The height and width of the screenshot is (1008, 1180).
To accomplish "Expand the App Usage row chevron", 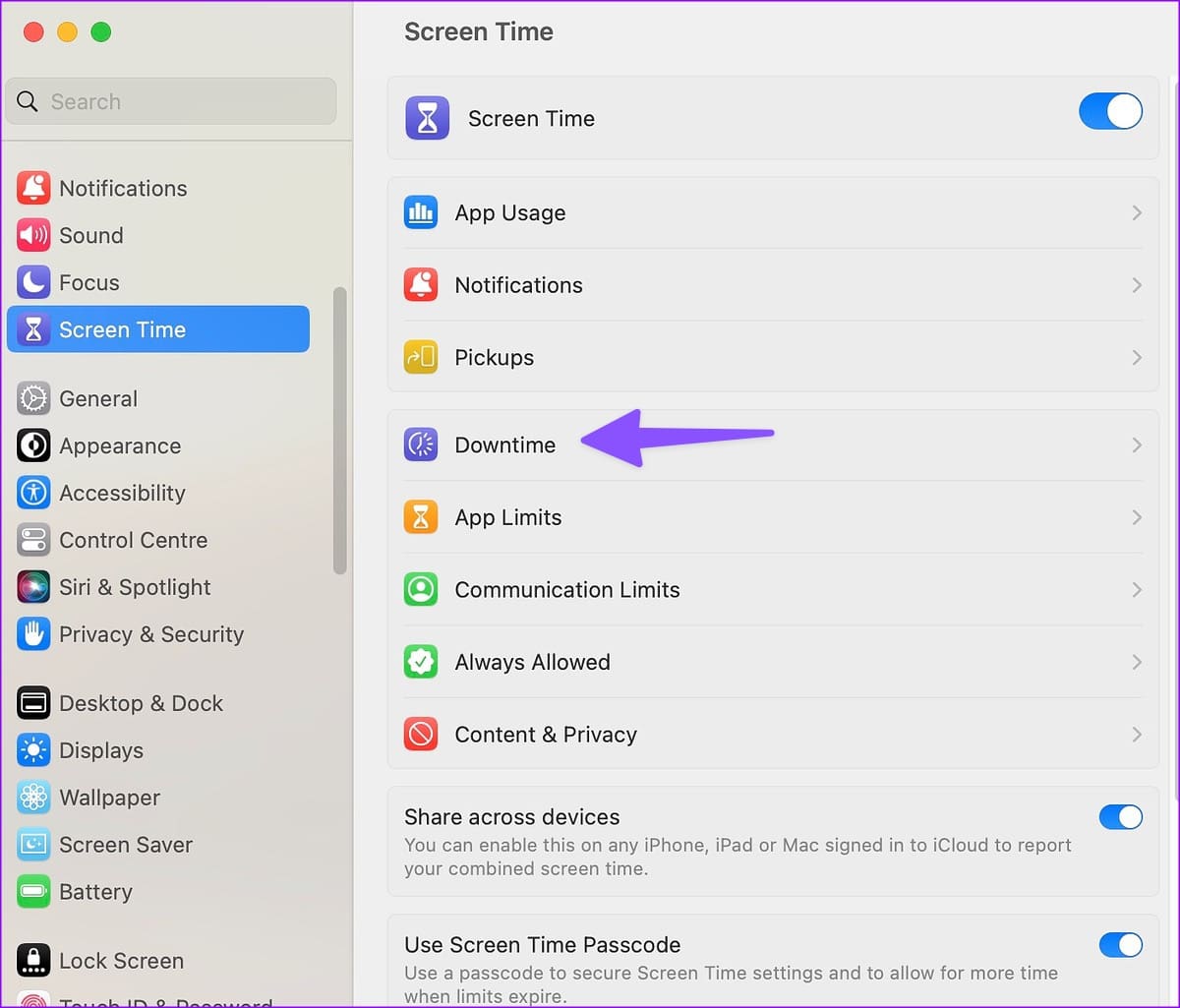I will pyautogui.click(x=1137, y=212).
